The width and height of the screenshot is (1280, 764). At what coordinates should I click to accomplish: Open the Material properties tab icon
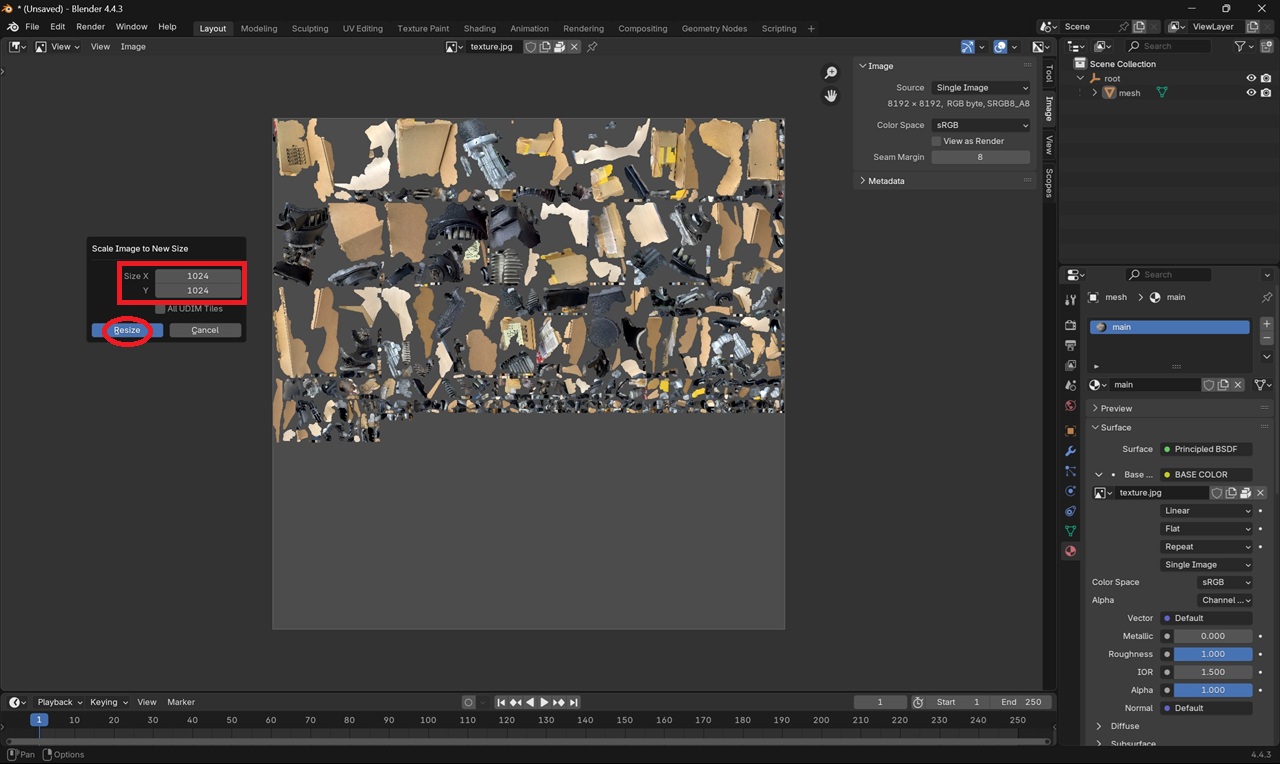click(1070, 551)
